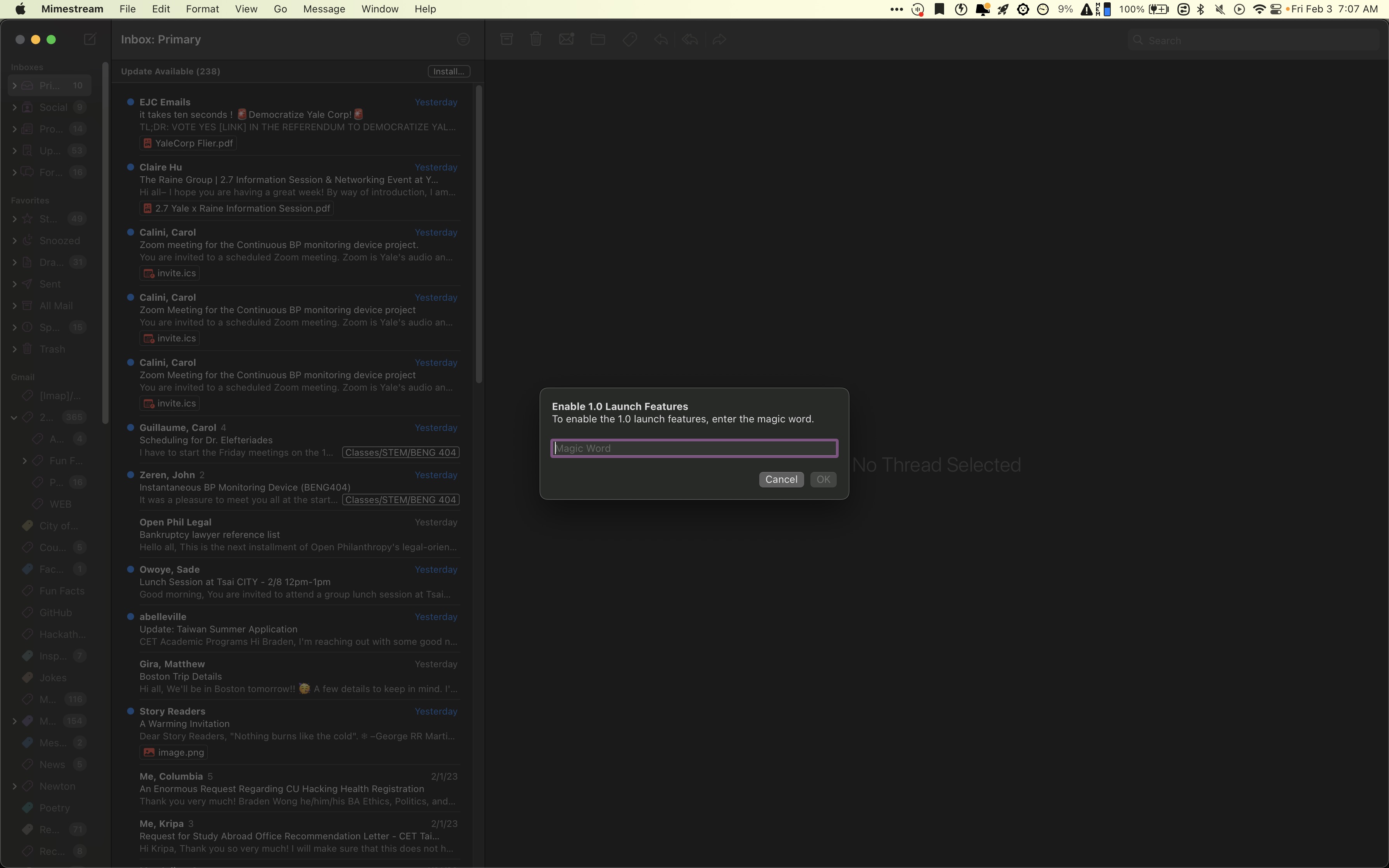Toggle unread dot on Story Readers message
The image size is (1389, 868).
tap(130, 711)
